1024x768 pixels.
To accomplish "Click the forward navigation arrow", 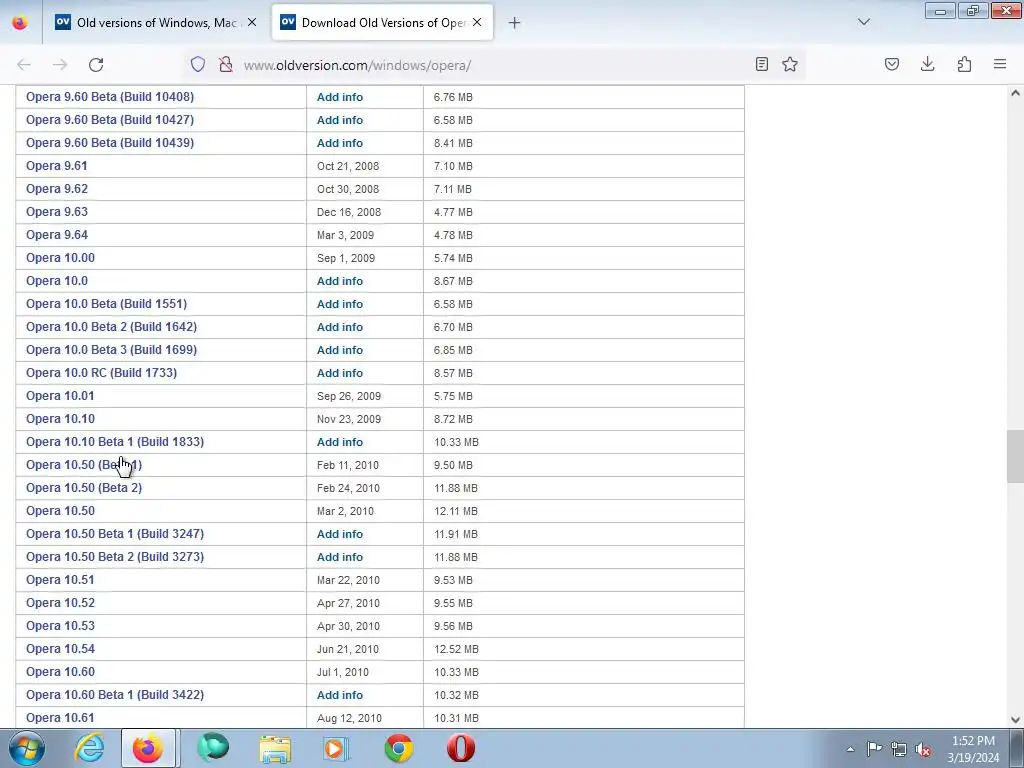I will pos(60,64).
